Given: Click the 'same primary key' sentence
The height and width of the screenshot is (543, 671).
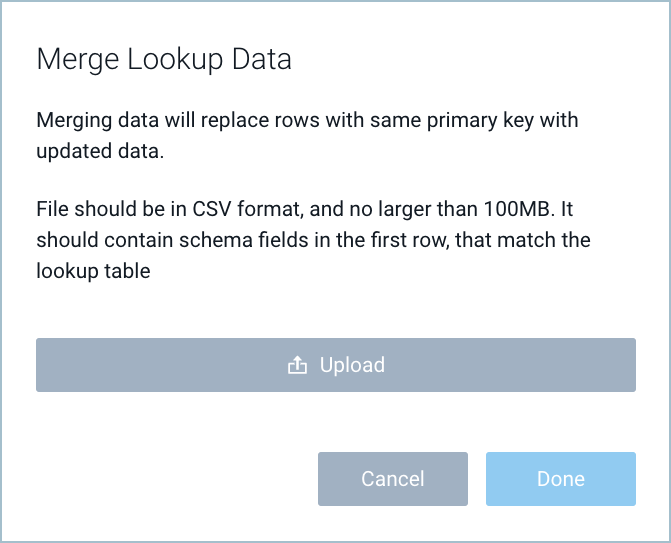Looking at the screenshot, I should 307,121.
